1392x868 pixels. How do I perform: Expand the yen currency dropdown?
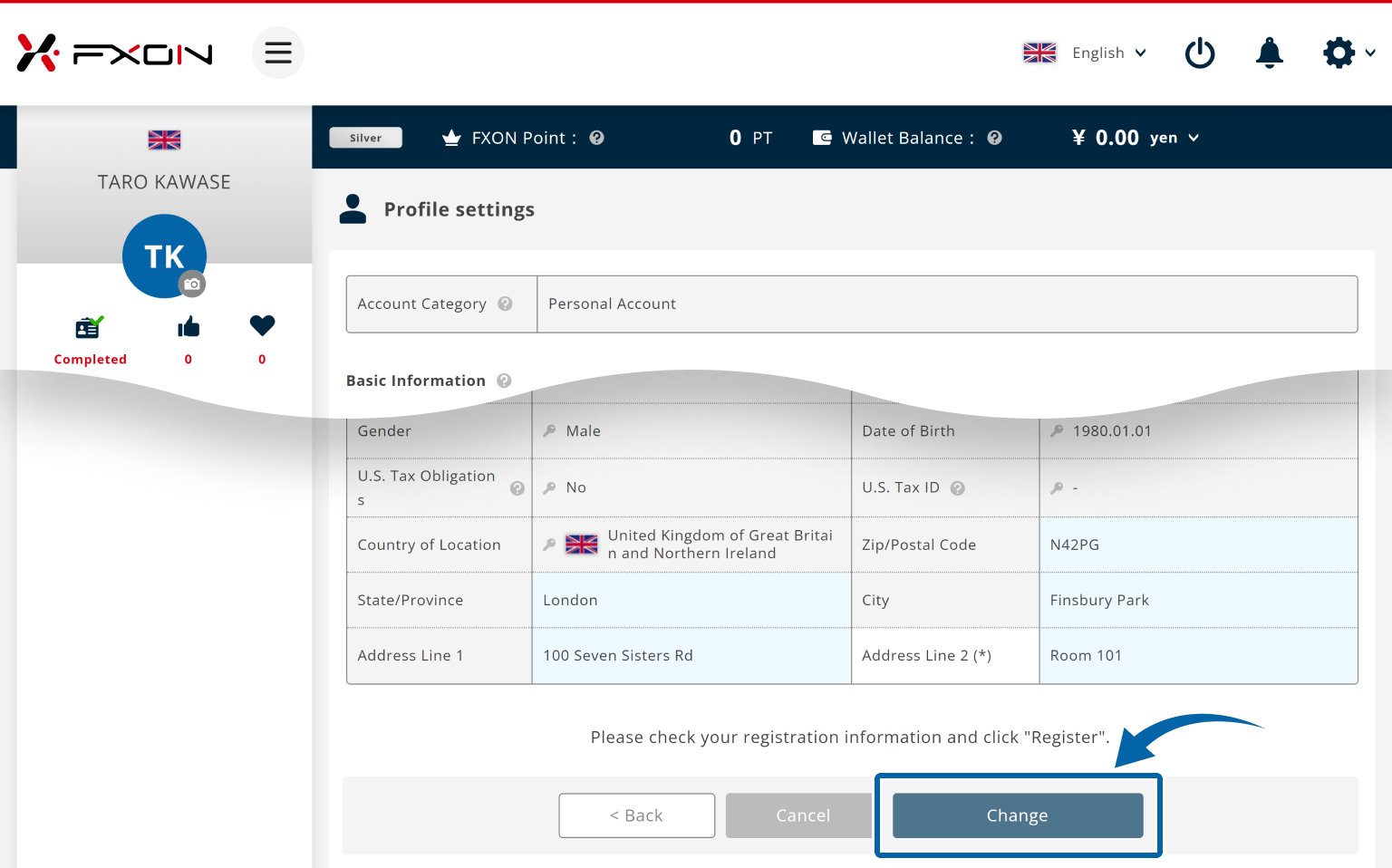pos(1174,138)
